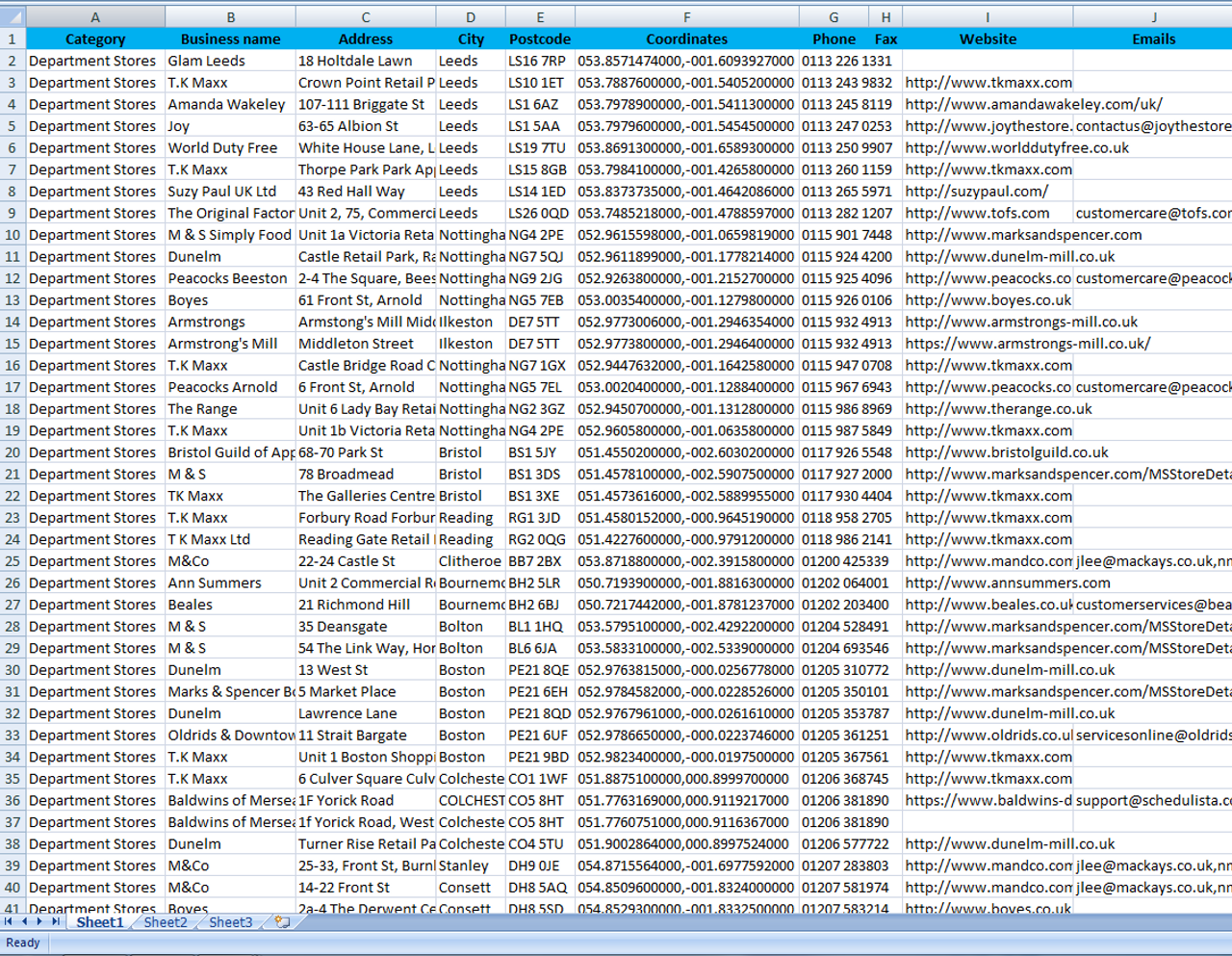Select column H header
The width and height of the screenshot is (1232, 956).
click(885, 17)
